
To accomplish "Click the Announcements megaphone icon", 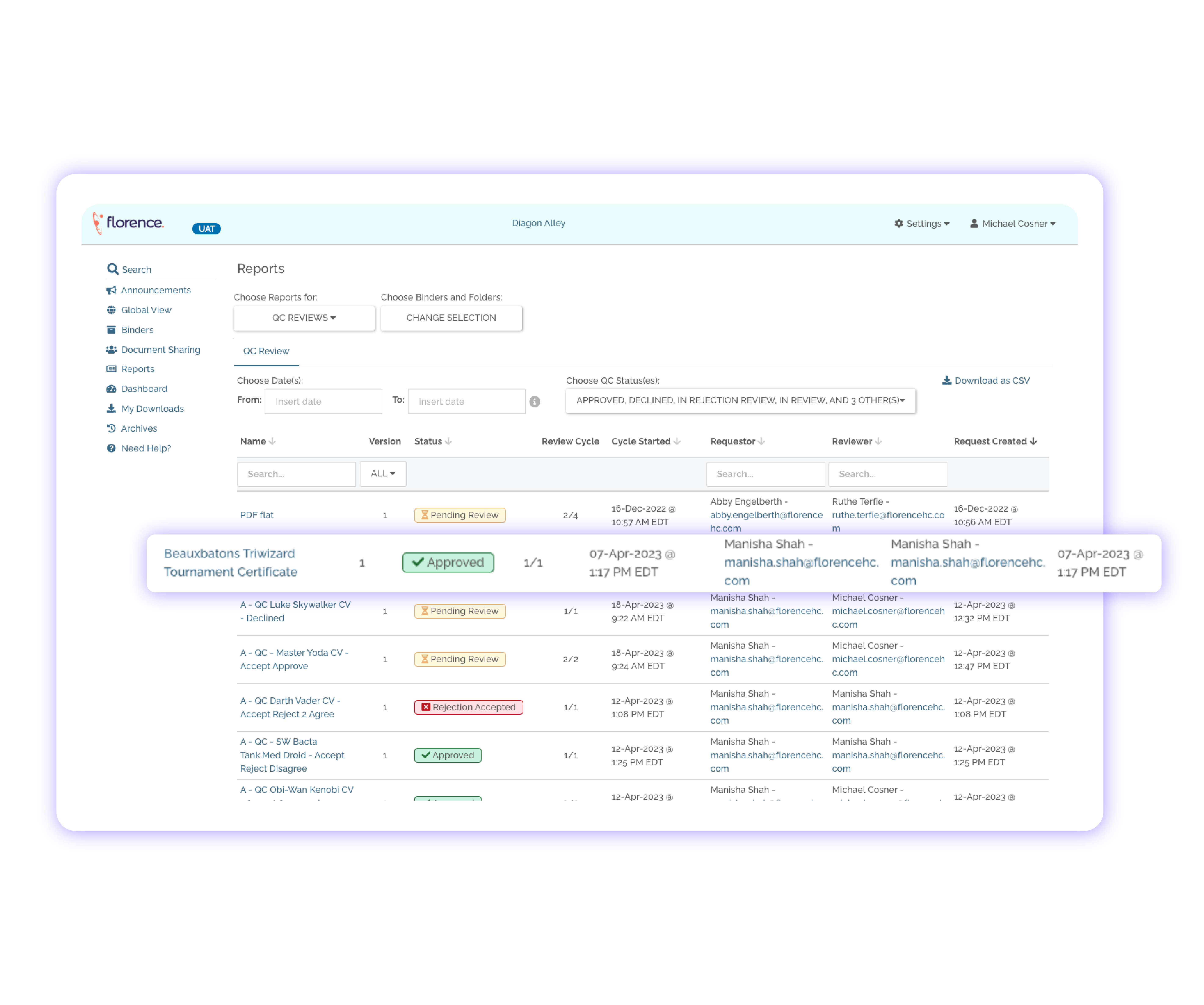I will pyautogui.click(x=111, y=290).
